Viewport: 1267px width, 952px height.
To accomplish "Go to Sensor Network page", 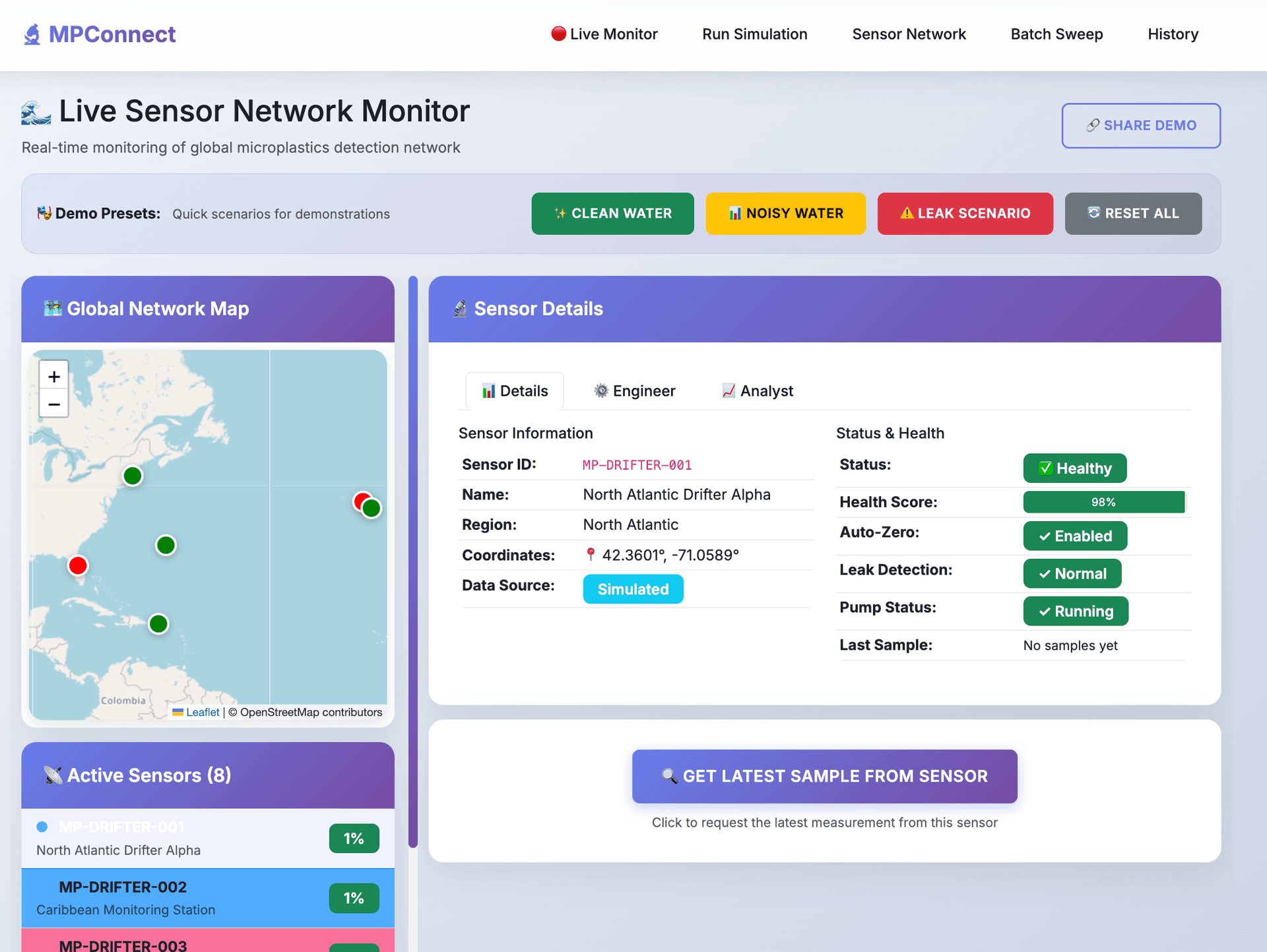I will coord(909,34).
